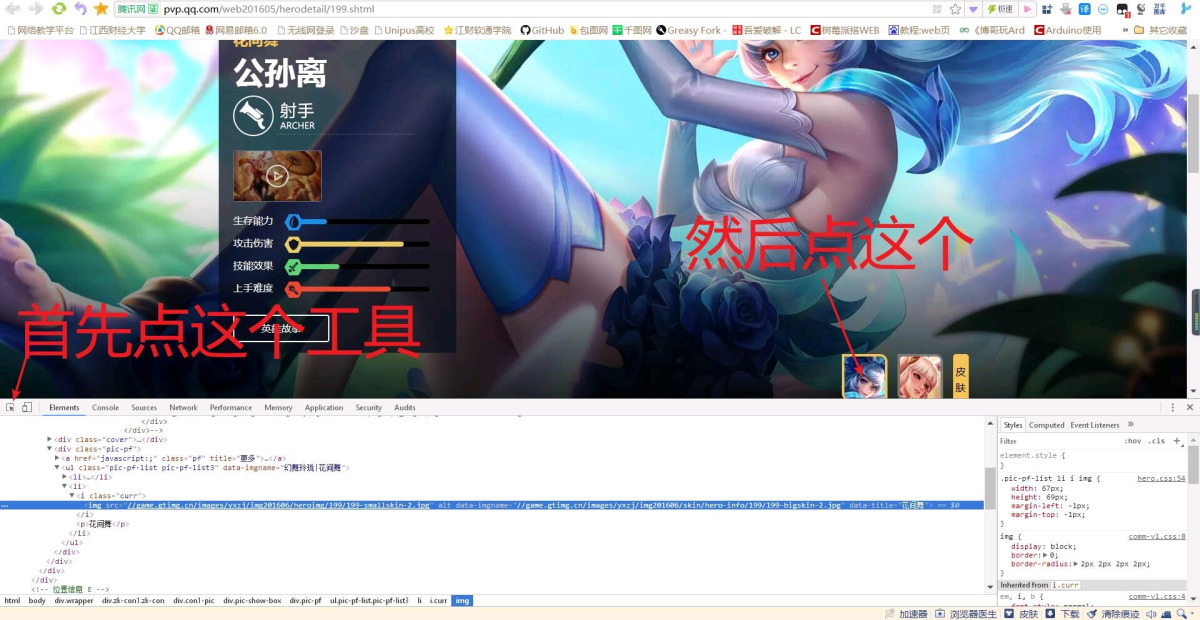Click the browser back arrow

(x=13, y=8)
